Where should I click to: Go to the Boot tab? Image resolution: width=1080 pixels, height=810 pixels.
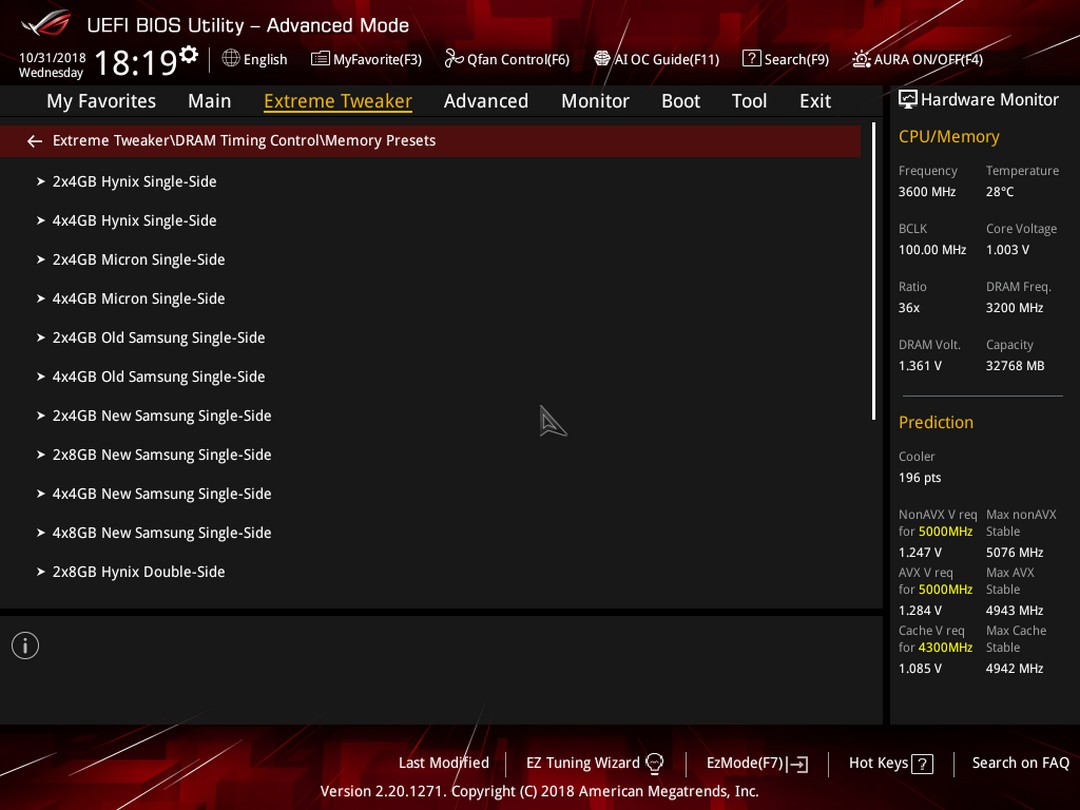coord(681,101)
